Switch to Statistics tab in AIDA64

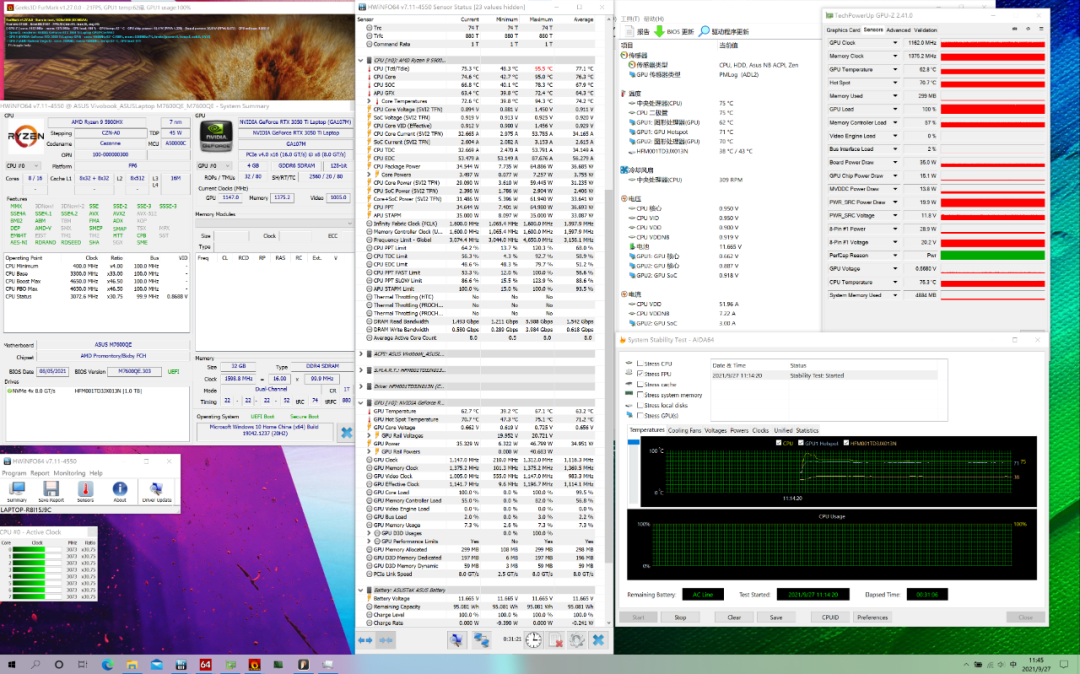pos(807,430)
